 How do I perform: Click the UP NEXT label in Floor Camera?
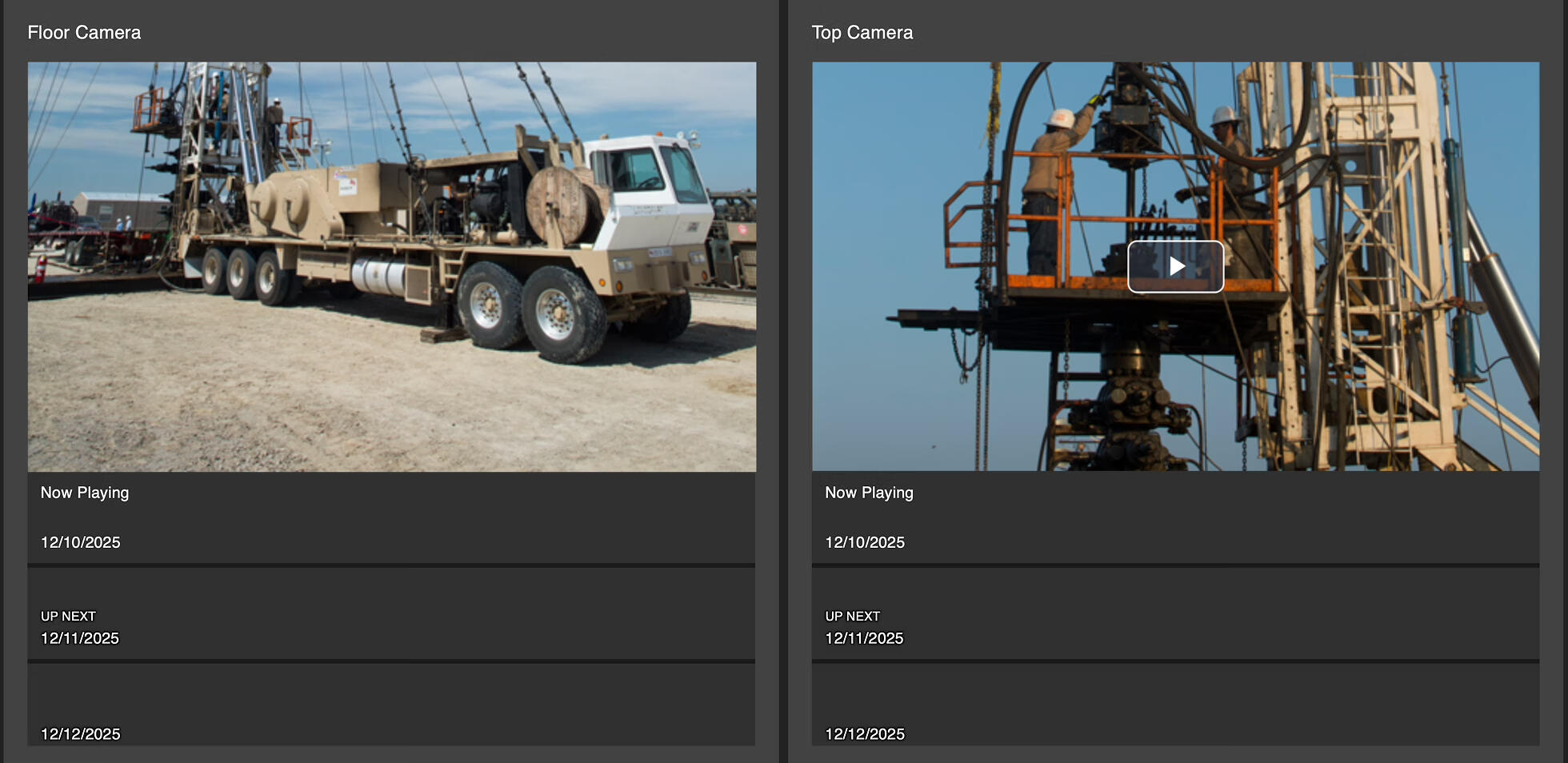(x=68, y=617)
